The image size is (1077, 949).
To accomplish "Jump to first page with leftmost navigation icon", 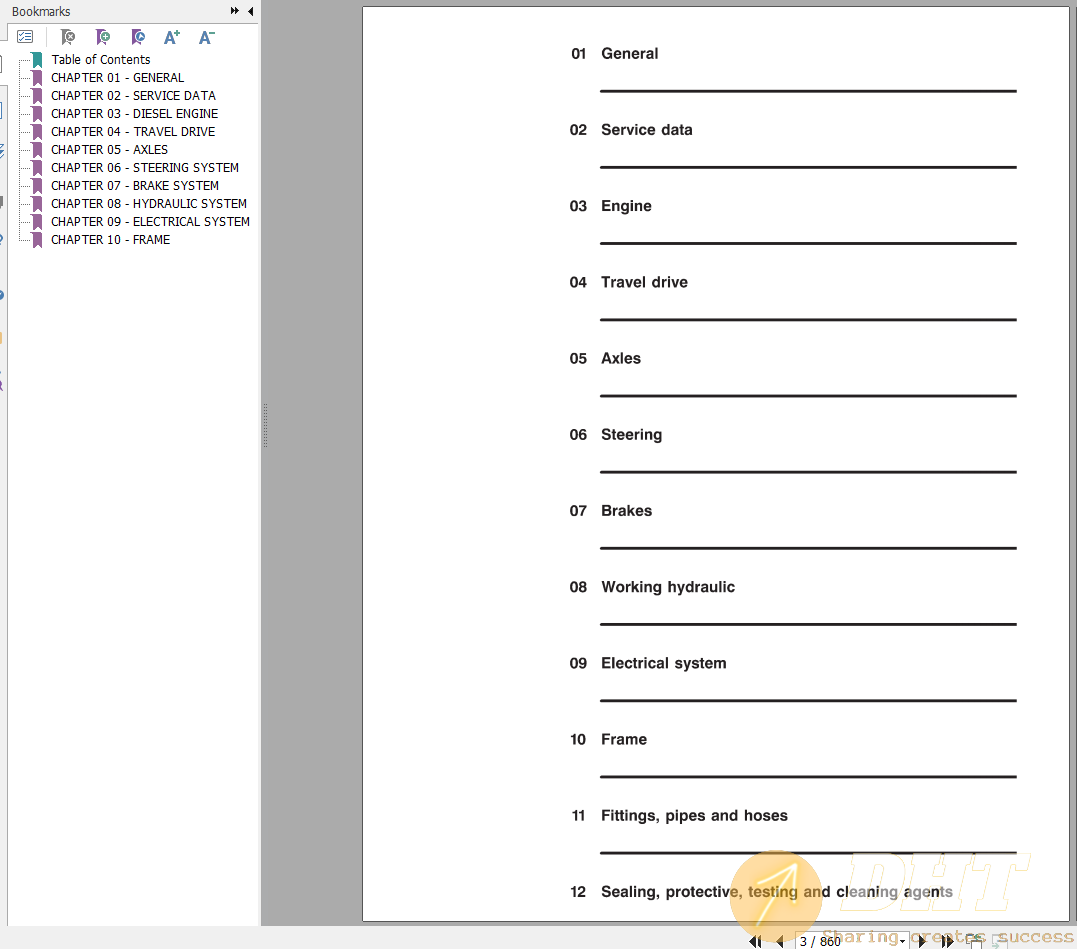I will [x=756, y=941].
